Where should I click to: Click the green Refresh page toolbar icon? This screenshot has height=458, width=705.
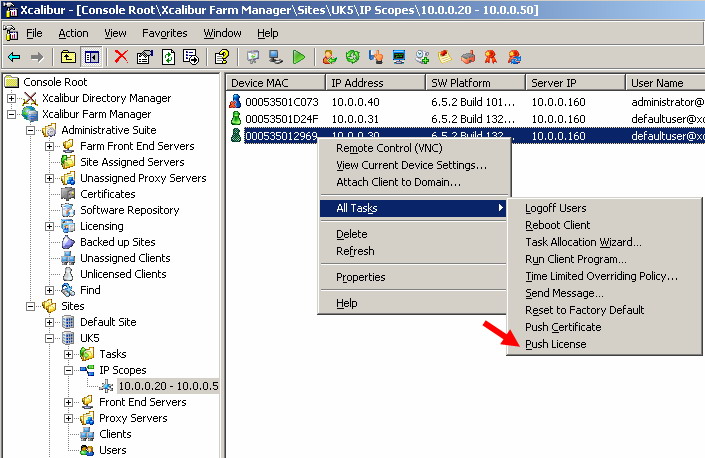tap(168, 57)
